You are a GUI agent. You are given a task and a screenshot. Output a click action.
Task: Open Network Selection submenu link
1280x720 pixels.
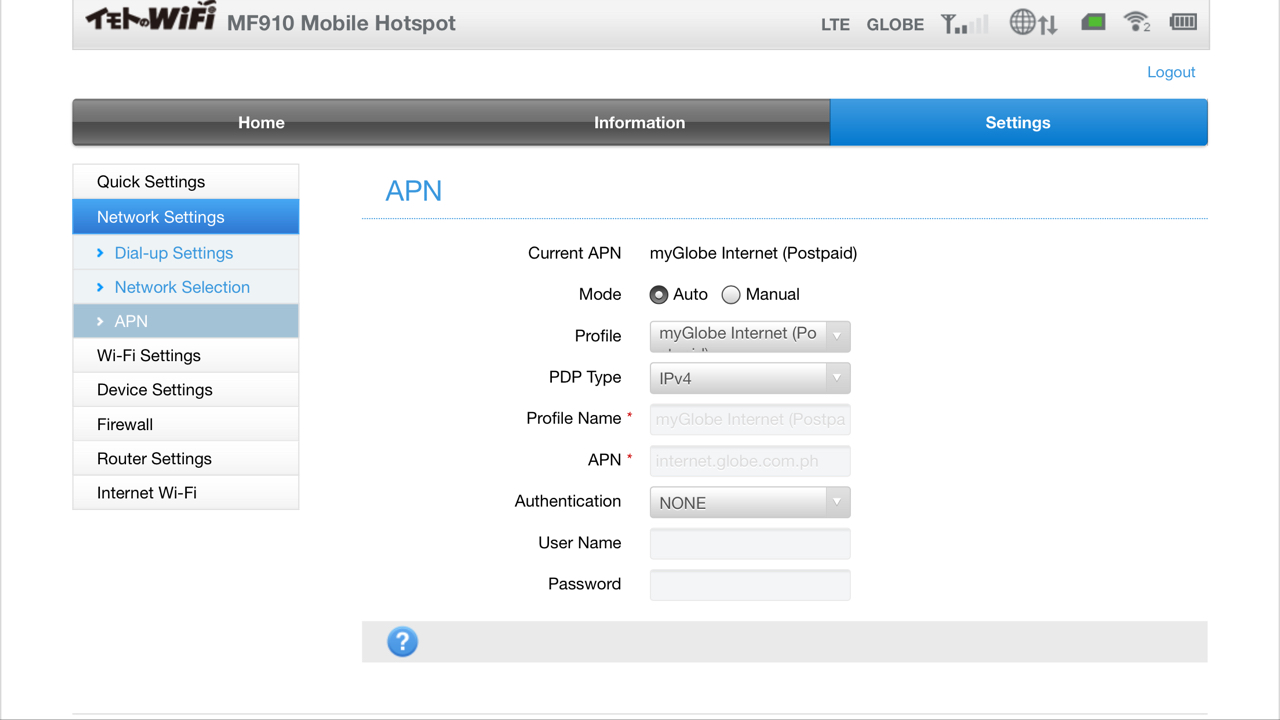click(x=182, y=287)
